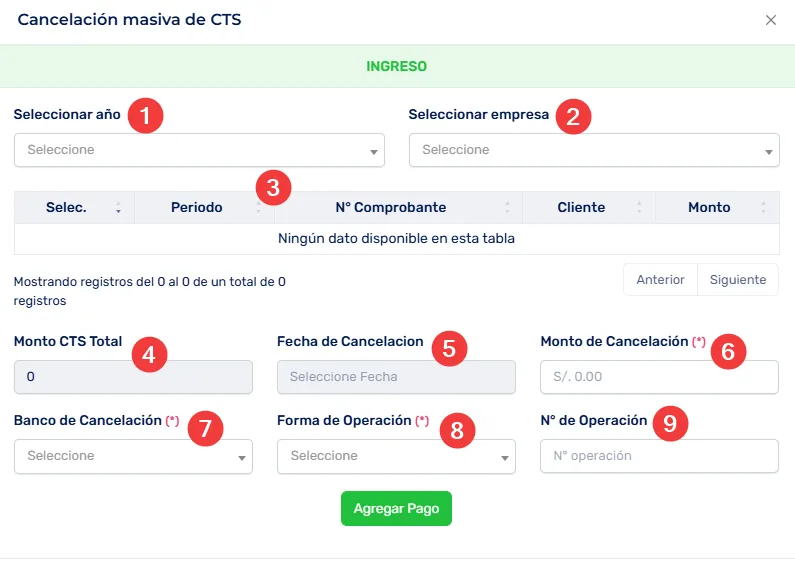795x585 pixels.
Task: Open the Seleccionar empresa dropdown
Action: (594, 150)
